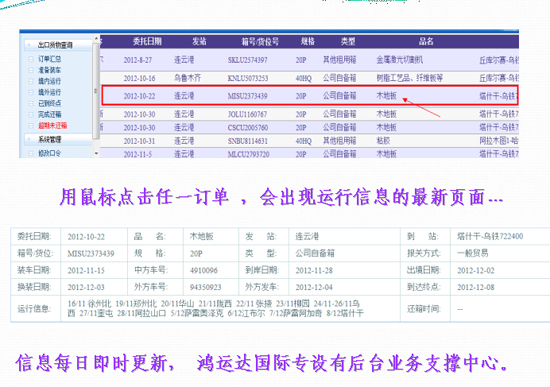Click the icon beside 订单汇总
This screenshot has width=550, height=387.
coord(31,59)
